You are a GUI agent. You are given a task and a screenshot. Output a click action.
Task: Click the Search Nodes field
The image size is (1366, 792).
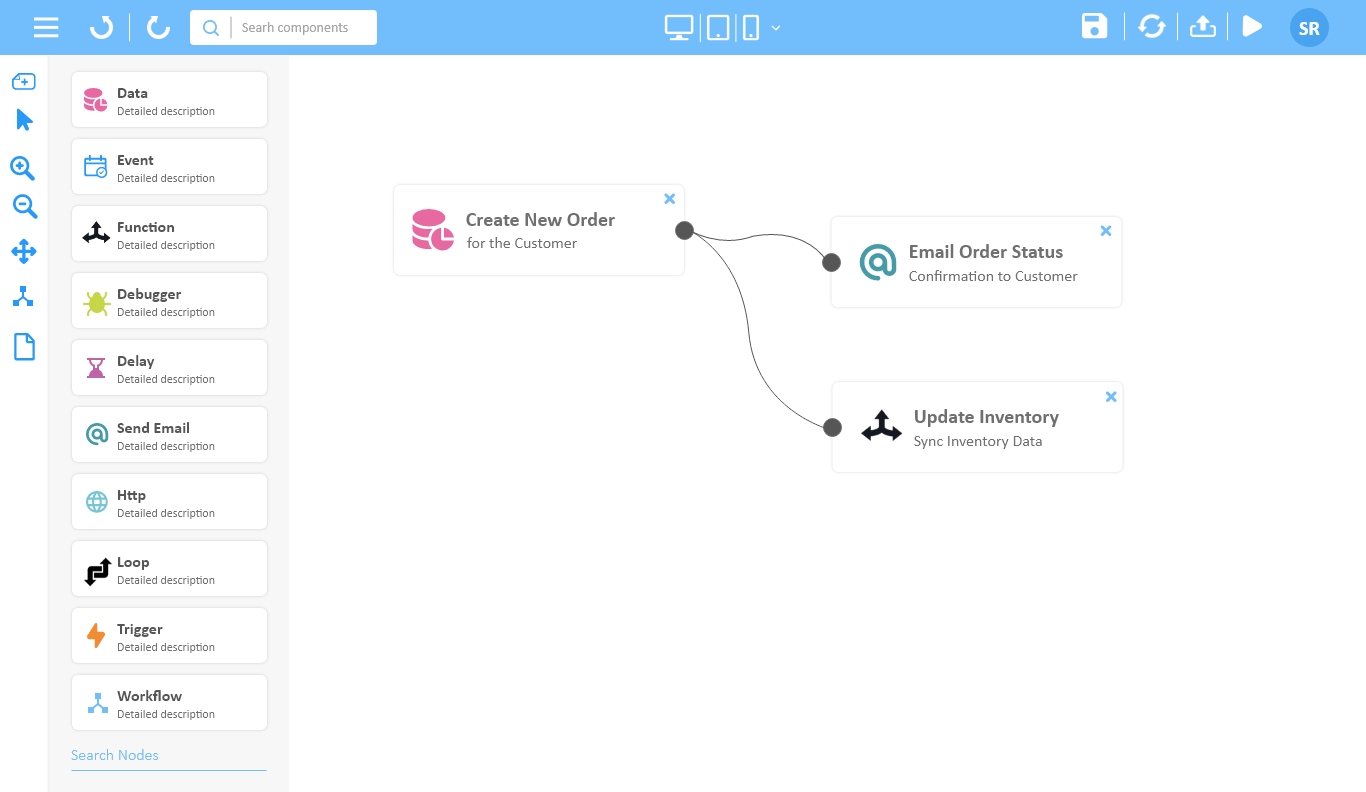pyautogui.click(x=168, y=756)
